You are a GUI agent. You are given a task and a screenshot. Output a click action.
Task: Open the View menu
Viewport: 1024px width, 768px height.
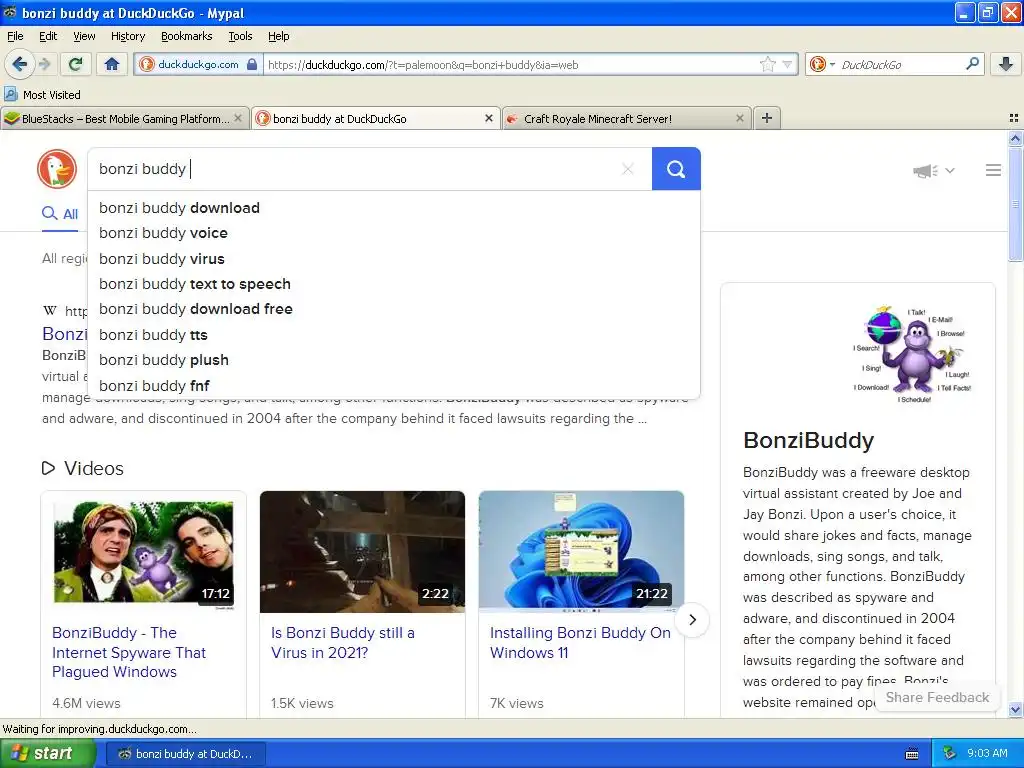(x=84, y=36)
